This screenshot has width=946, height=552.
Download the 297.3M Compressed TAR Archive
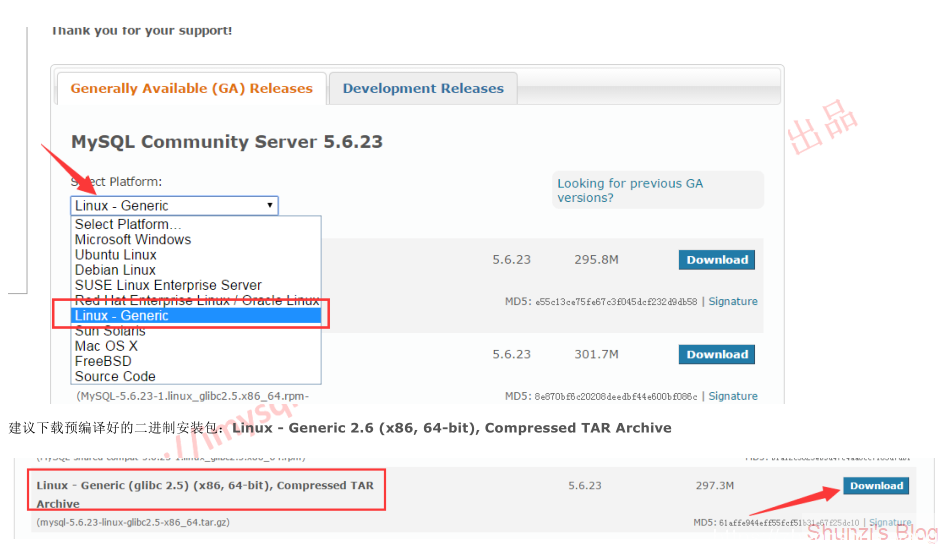[x=876, y=486]
